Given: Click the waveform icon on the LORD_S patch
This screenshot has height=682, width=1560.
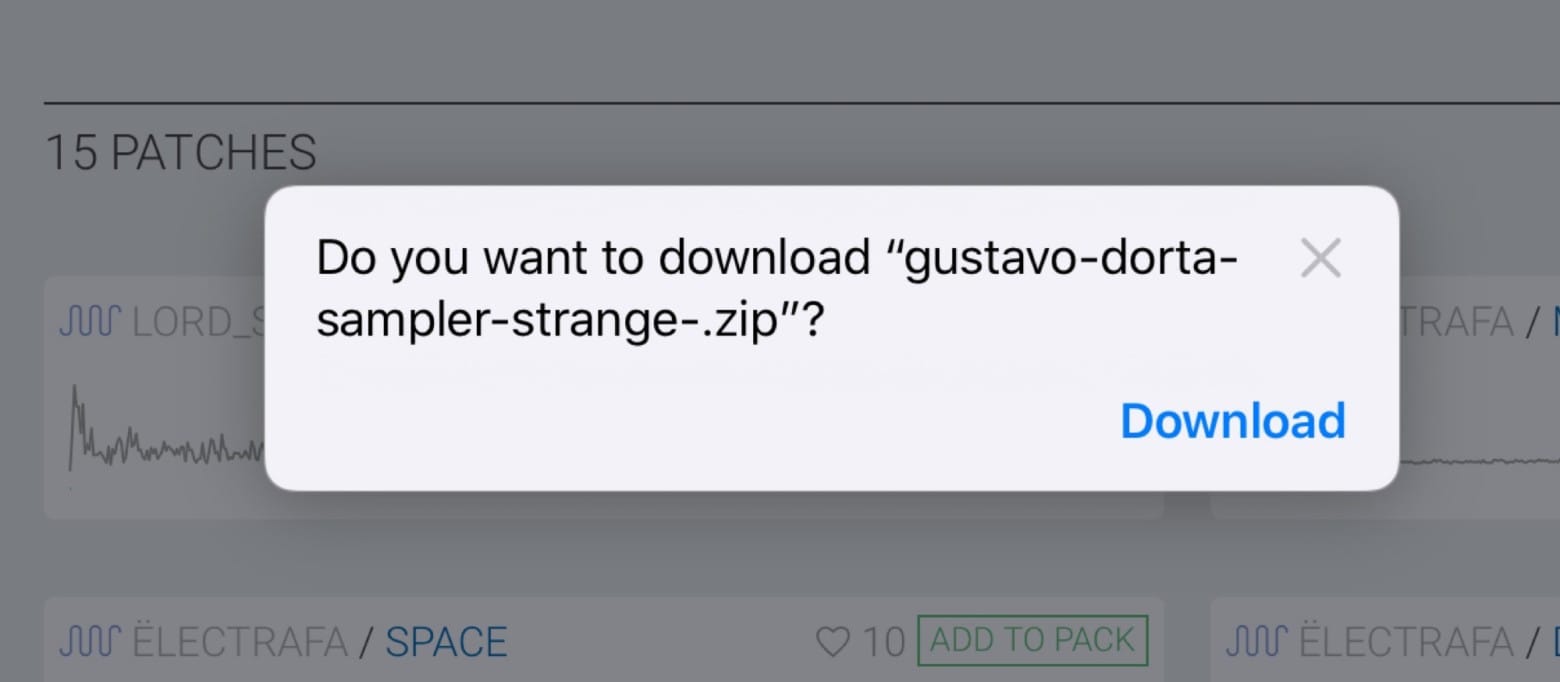Looking at the screenshot, I should point(88,320).
